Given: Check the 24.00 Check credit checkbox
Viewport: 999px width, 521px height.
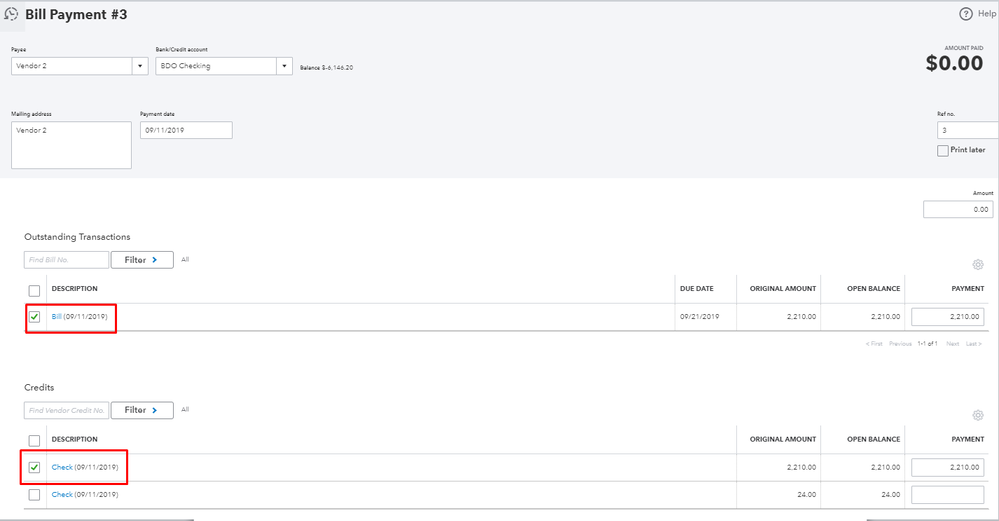Looking at the screenshot, I should pos(35,494).
